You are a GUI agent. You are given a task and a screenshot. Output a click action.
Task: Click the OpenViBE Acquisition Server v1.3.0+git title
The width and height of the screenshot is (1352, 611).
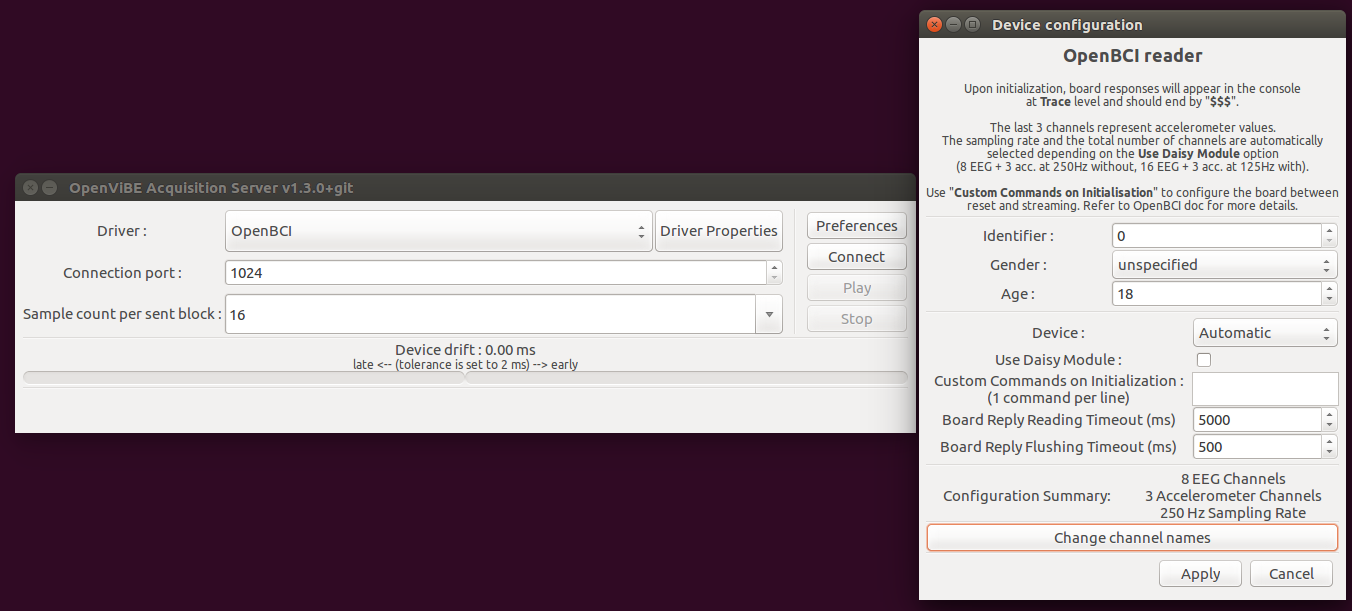pyautogui.click(x=211, y=188)
